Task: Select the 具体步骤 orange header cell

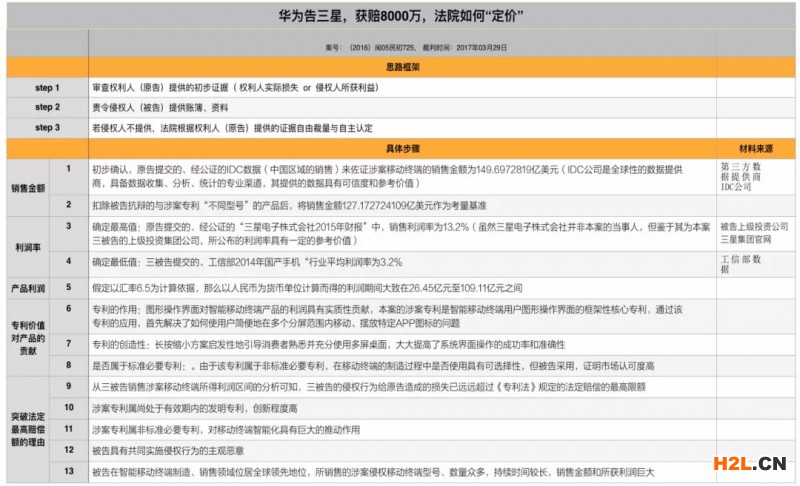Action: [x=400, y=148]
